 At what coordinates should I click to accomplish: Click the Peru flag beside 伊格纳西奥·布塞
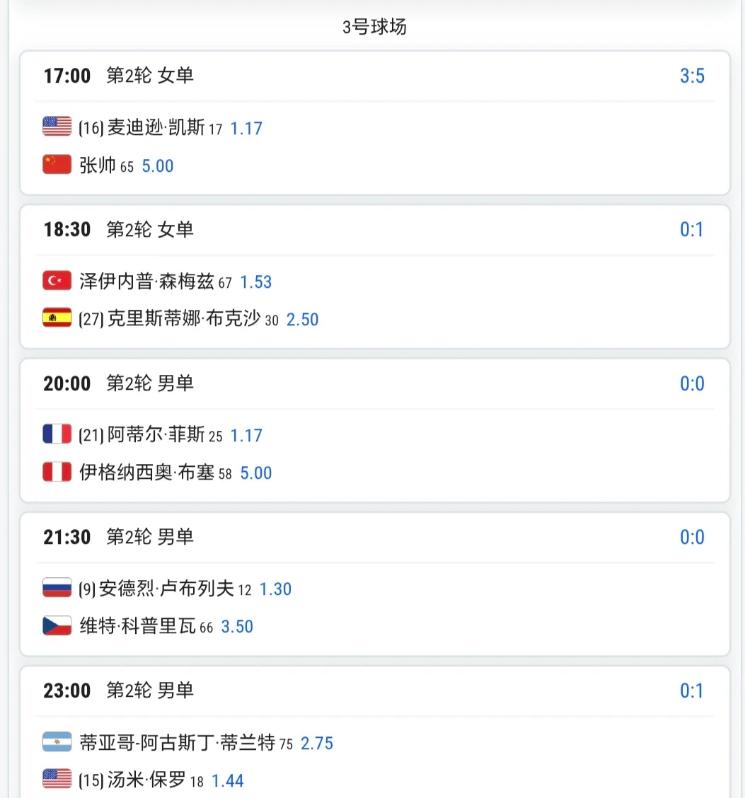pyautogui.click(x=57, y=472)
